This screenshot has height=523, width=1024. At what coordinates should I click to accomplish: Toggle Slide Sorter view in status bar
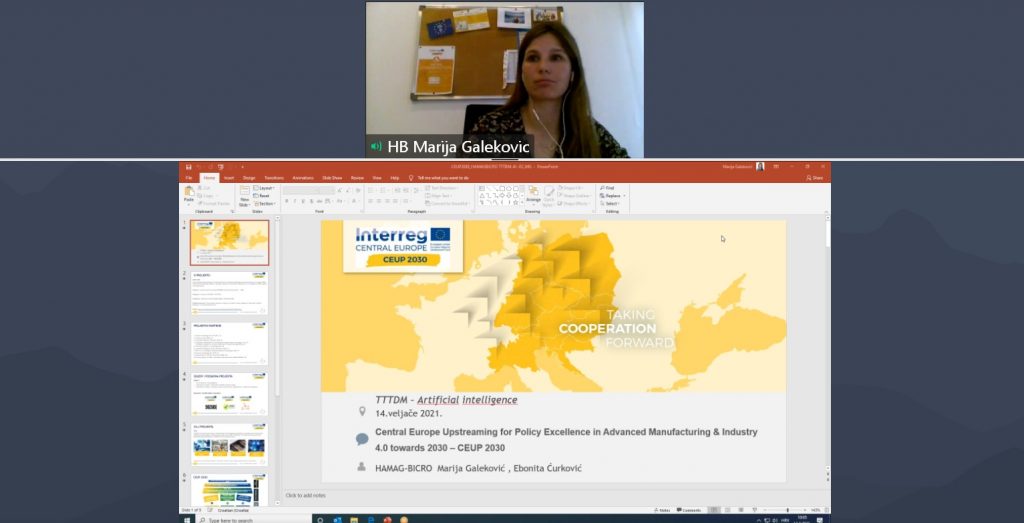coord(727,510)
